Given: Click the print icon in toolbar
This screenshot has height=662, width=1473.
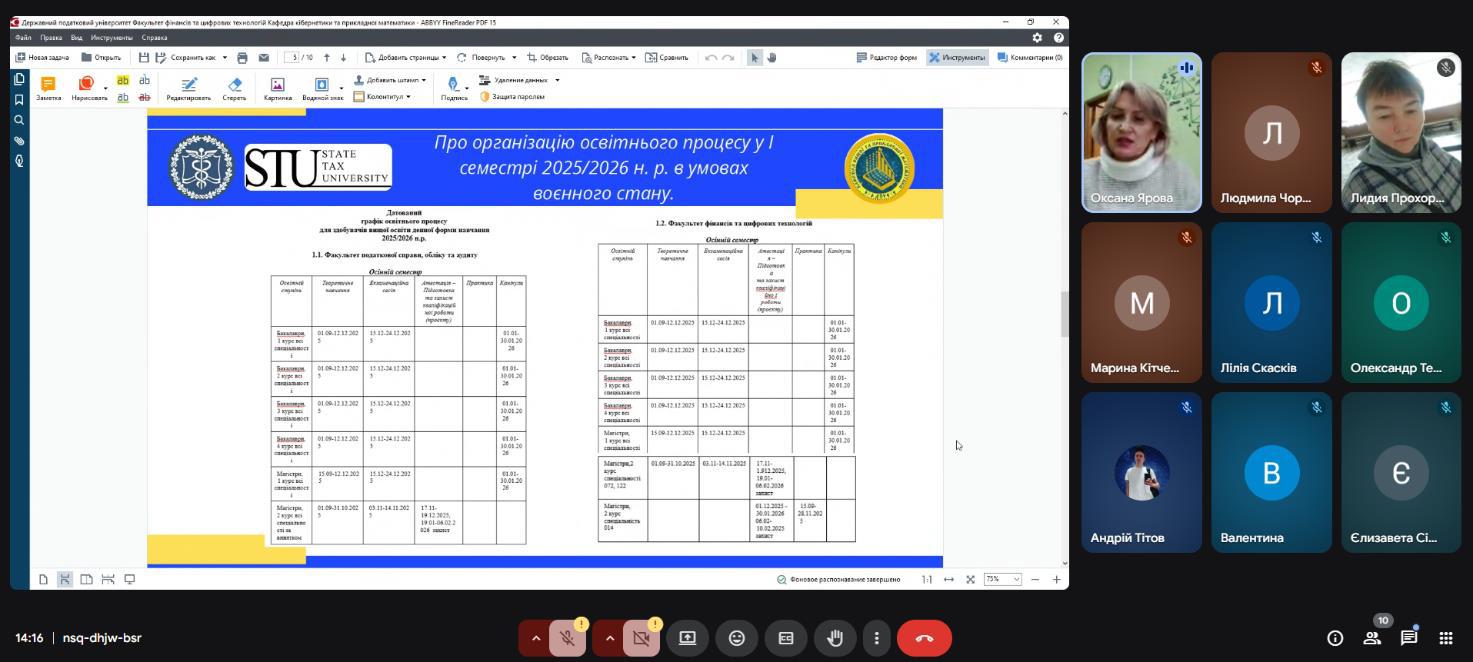Looking at the screenshot, I should click(x=242, y=58).
